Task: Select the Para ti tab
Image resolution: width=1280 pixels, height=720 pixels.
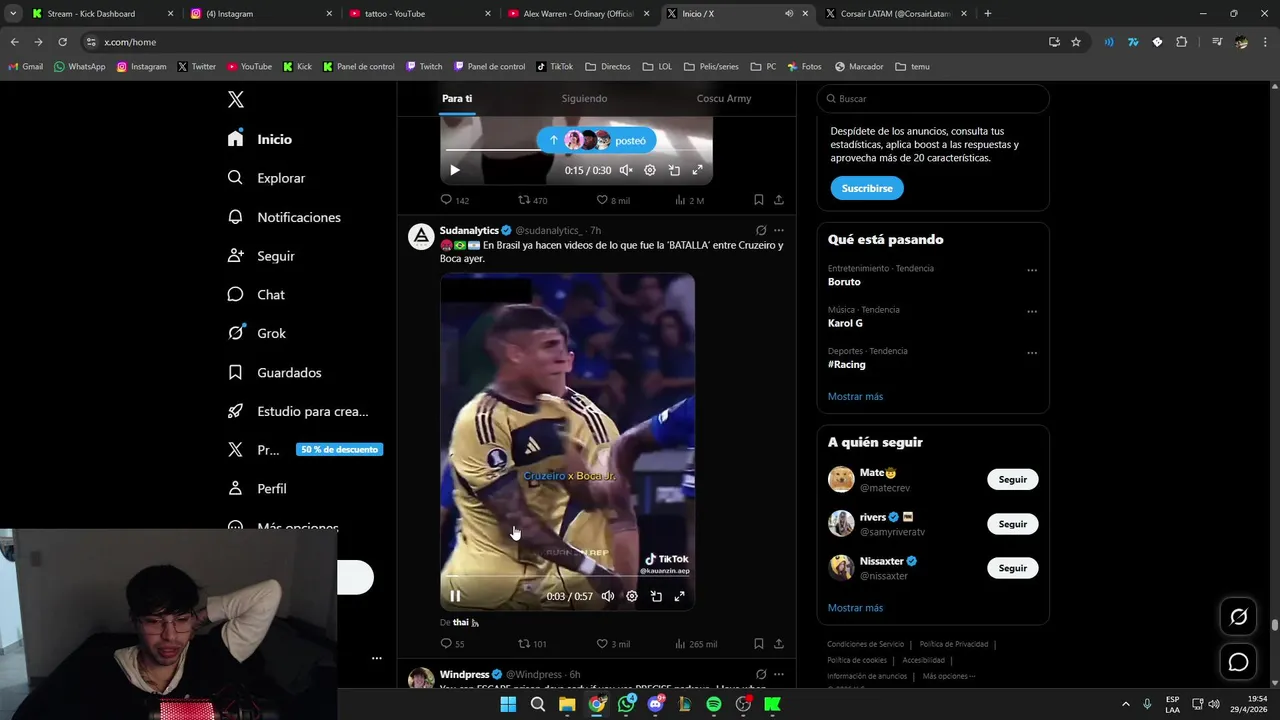Action: click(457, 98)
